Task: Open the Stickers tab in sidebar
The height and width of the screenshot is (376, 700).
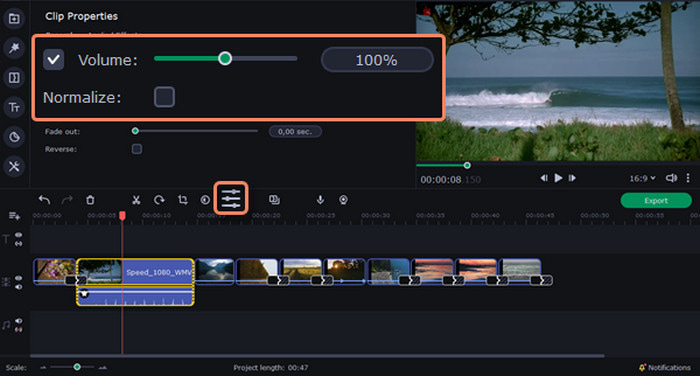Action: pos(14,137)
